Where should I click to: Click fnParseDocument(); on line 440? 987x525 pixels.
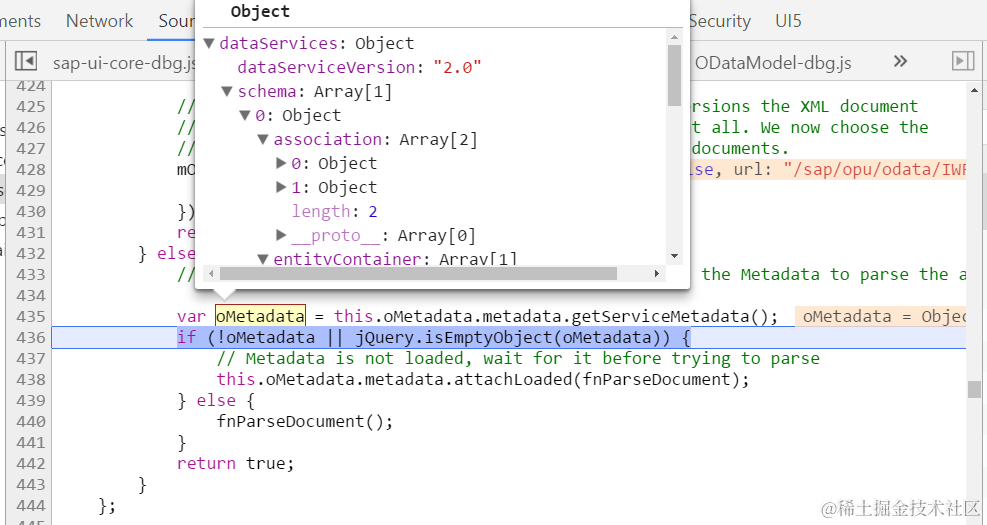tap(305, 421)
